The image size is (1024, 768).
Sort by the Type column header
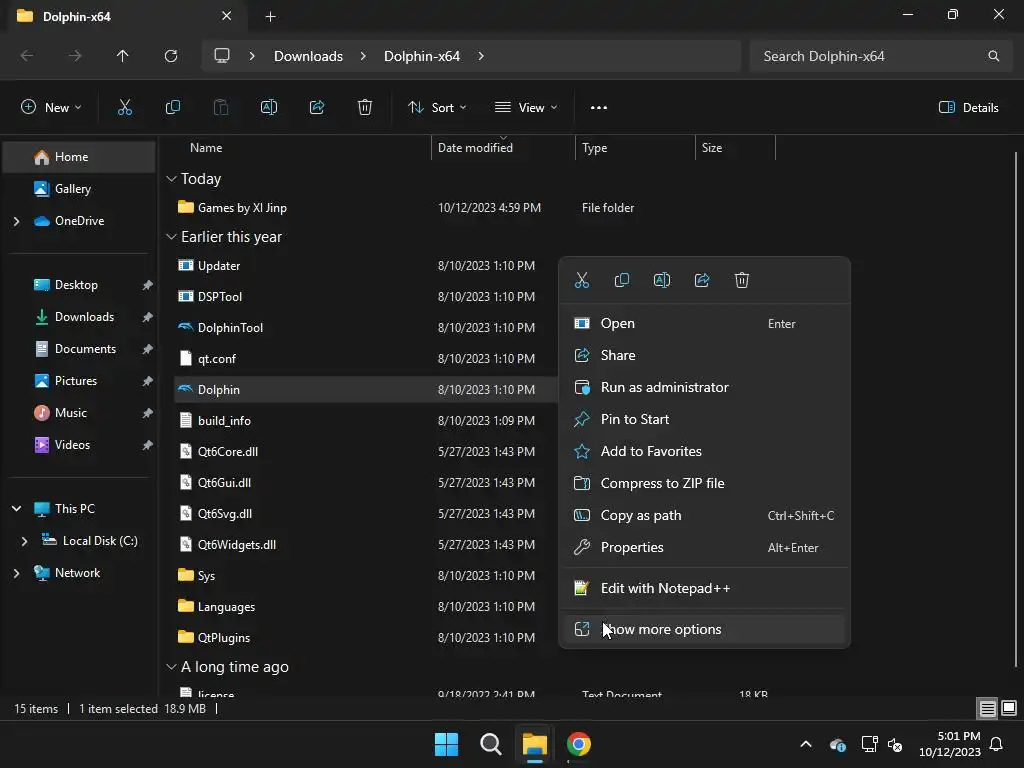pyautogui.click(x=594, y=148)
